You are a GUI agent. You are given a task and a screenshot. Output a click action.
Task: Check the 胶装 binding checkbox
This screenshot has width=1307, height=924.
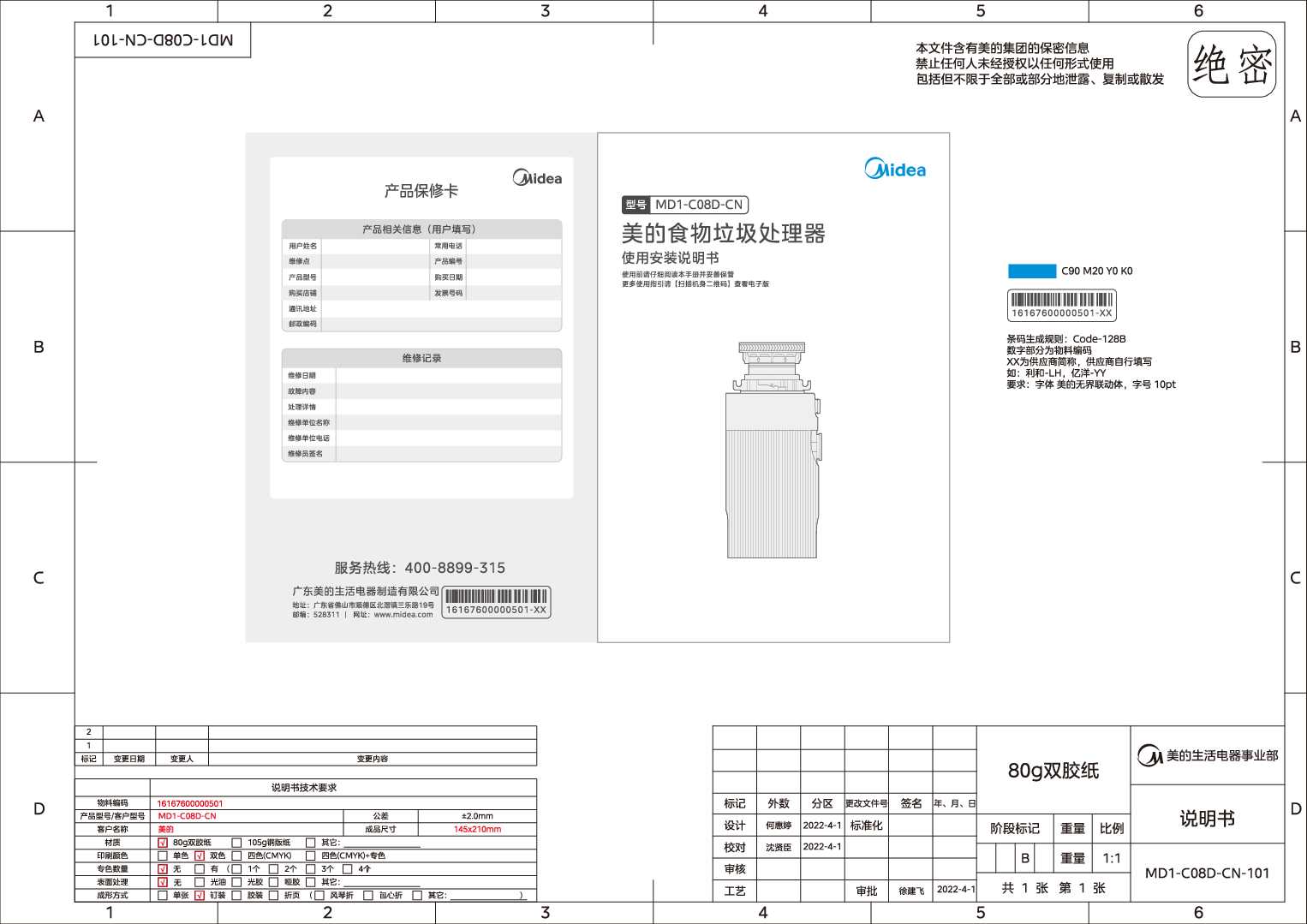[x=236, y=895]
